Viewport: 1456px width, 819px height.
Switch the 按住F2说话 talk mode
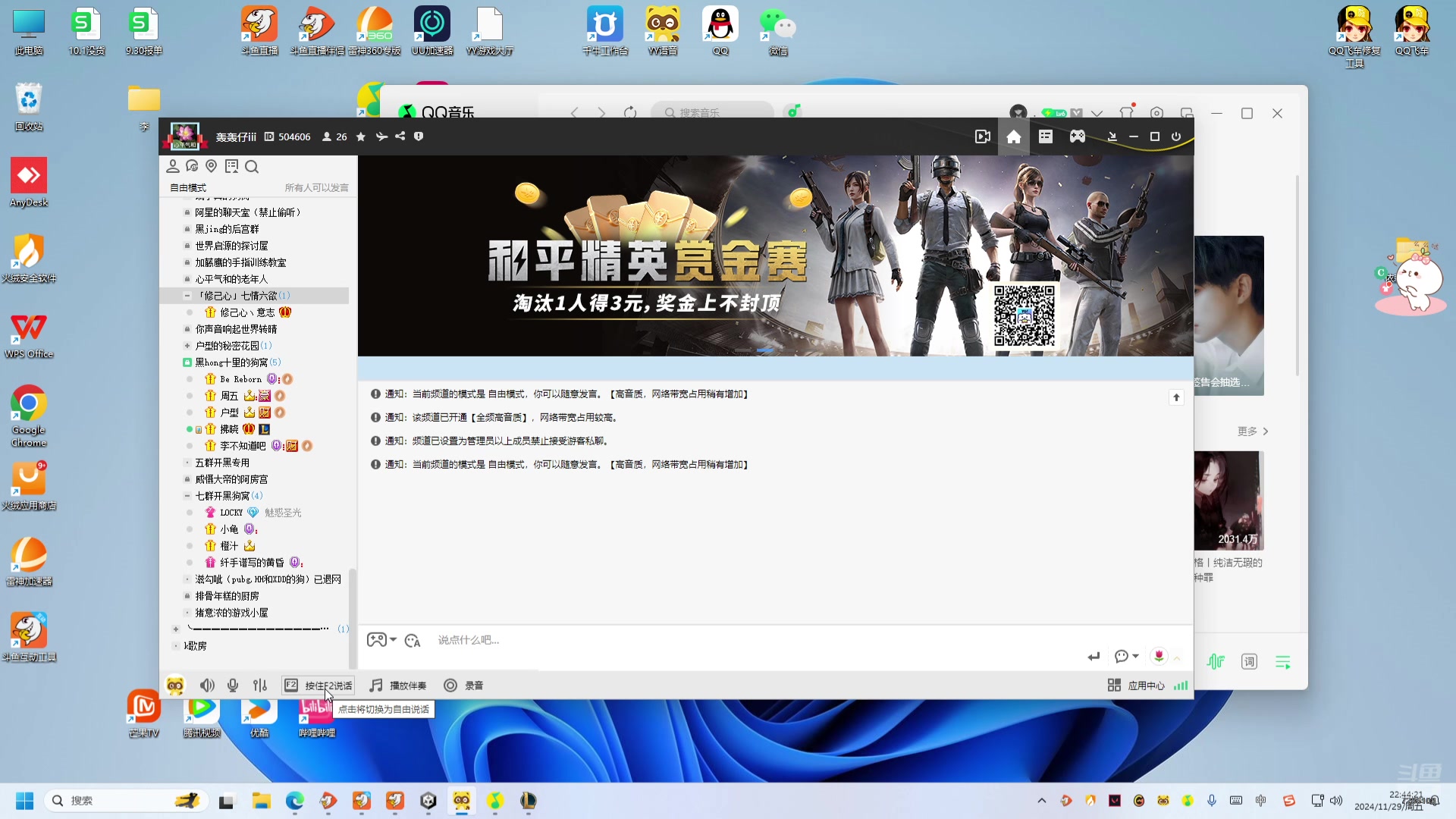(318, 686)
